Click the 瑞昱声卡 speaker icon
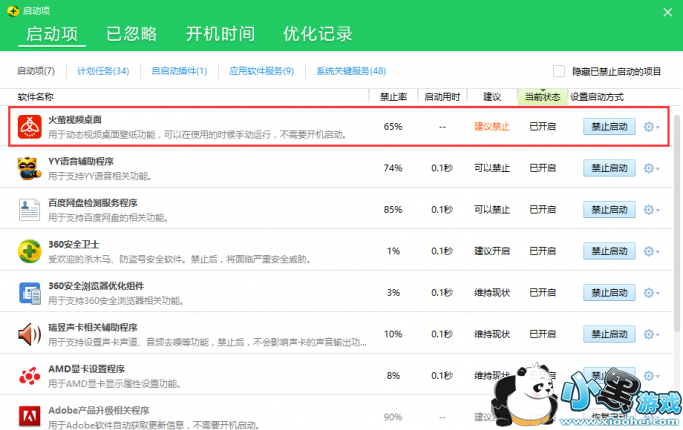This screenshot has height=430, width=683. coord(30,334)
